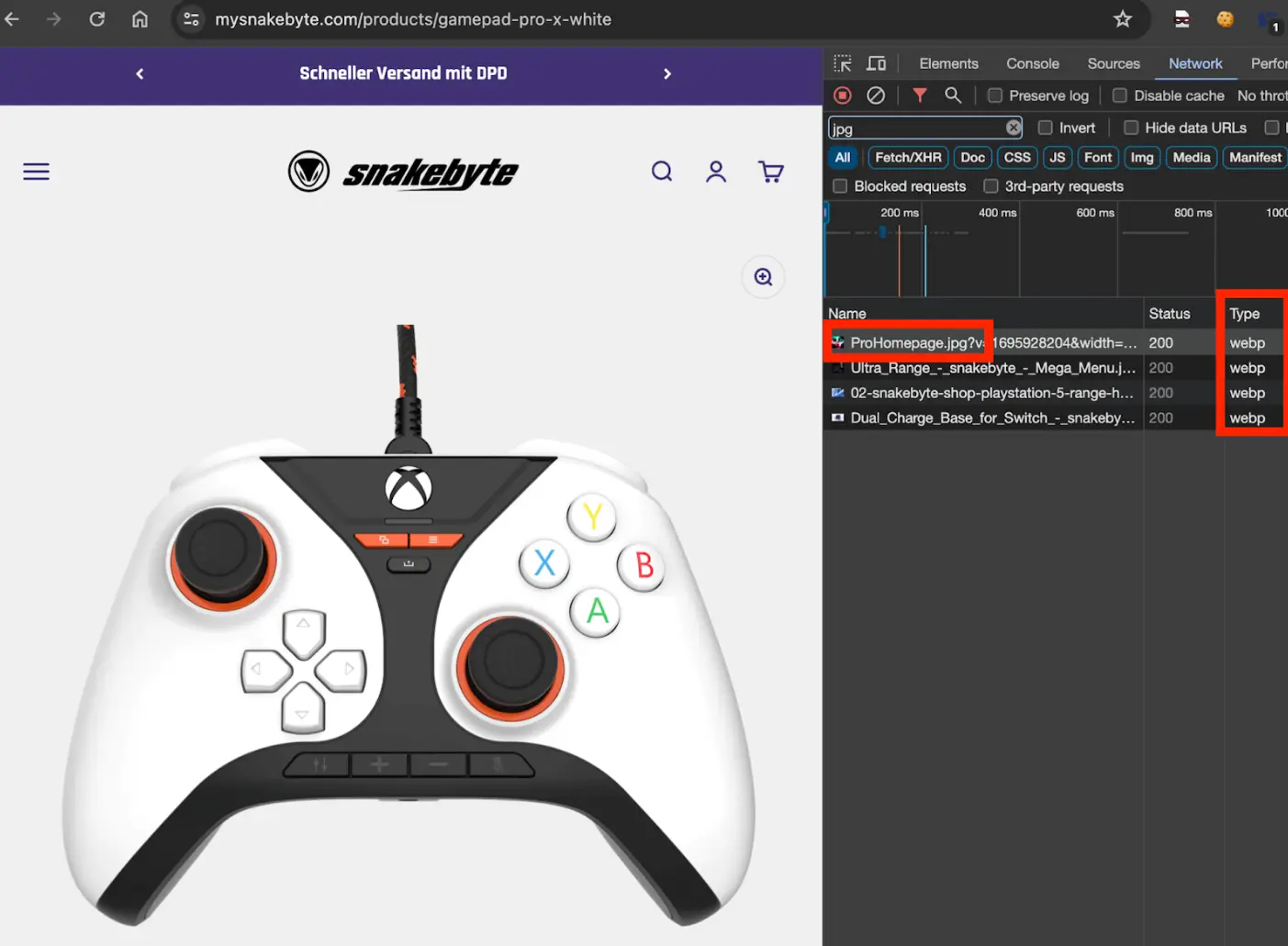Check the Invert filter checkbox
The height and width of the screenshot is (946, 1288).
[1045, 128]
